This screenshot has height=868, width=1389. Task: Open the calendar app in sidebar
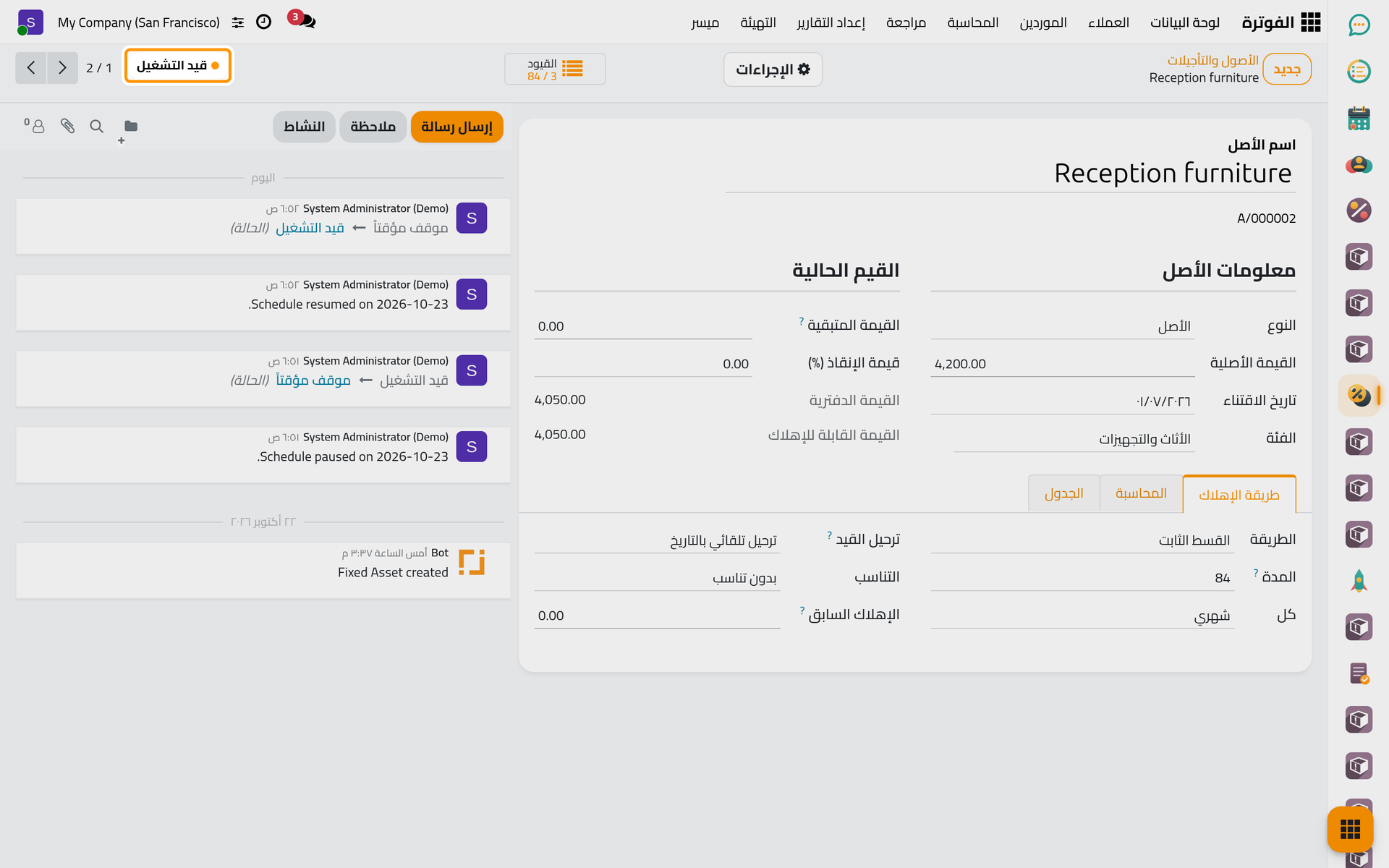(1359, 119)
